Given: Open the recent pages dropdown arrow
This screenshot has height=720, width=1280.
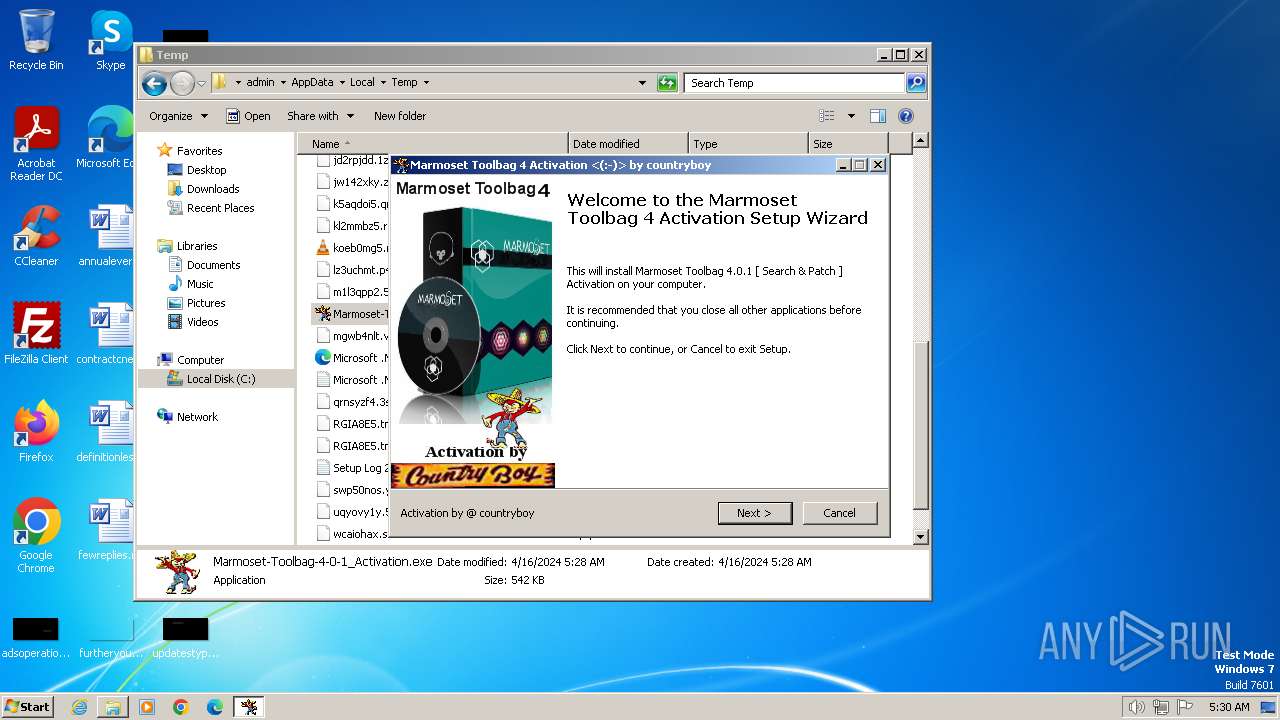Looking at the screenshot, I should 201,83.
